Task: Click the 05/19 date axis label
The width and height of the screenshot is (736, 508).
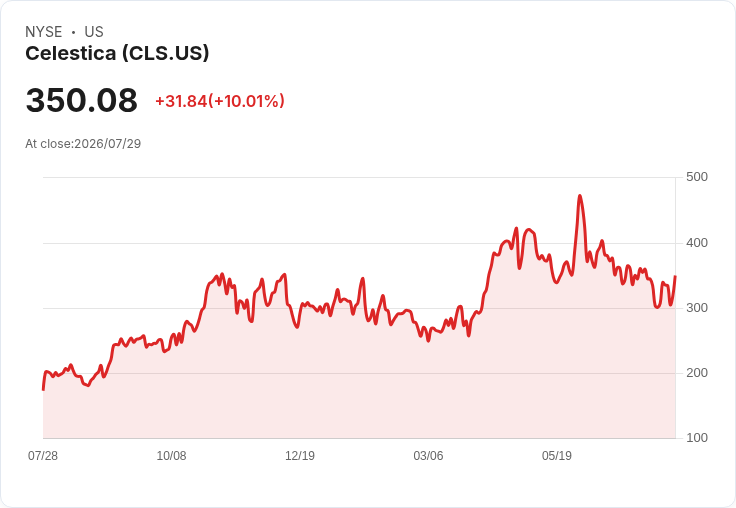Action: 557,455
